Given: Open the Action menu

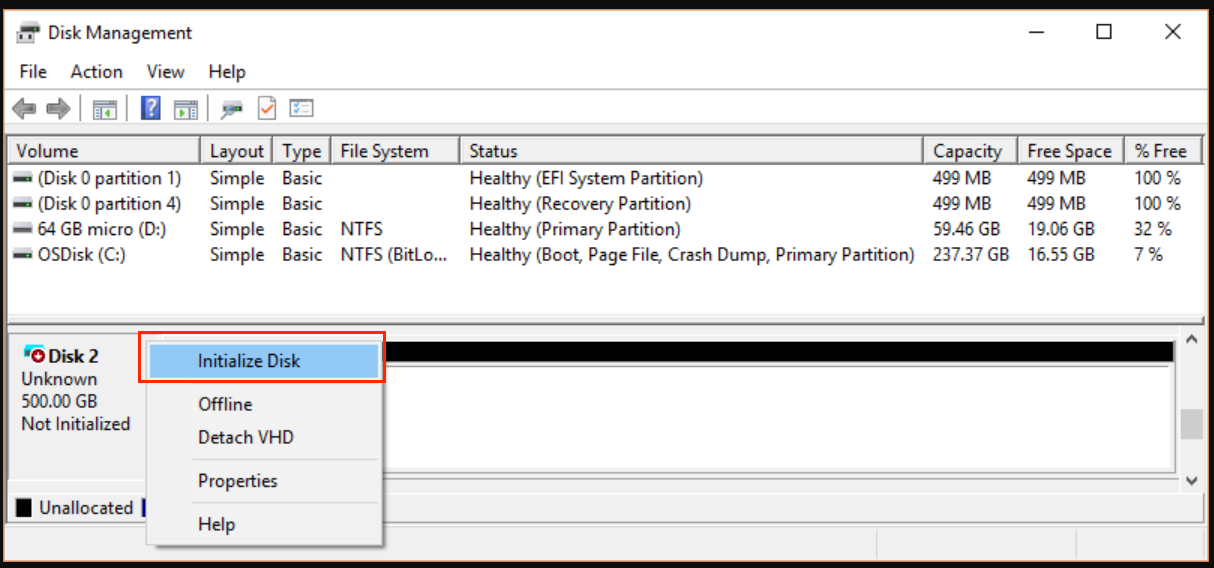Looking at the screenshot, I should [97, 72].
